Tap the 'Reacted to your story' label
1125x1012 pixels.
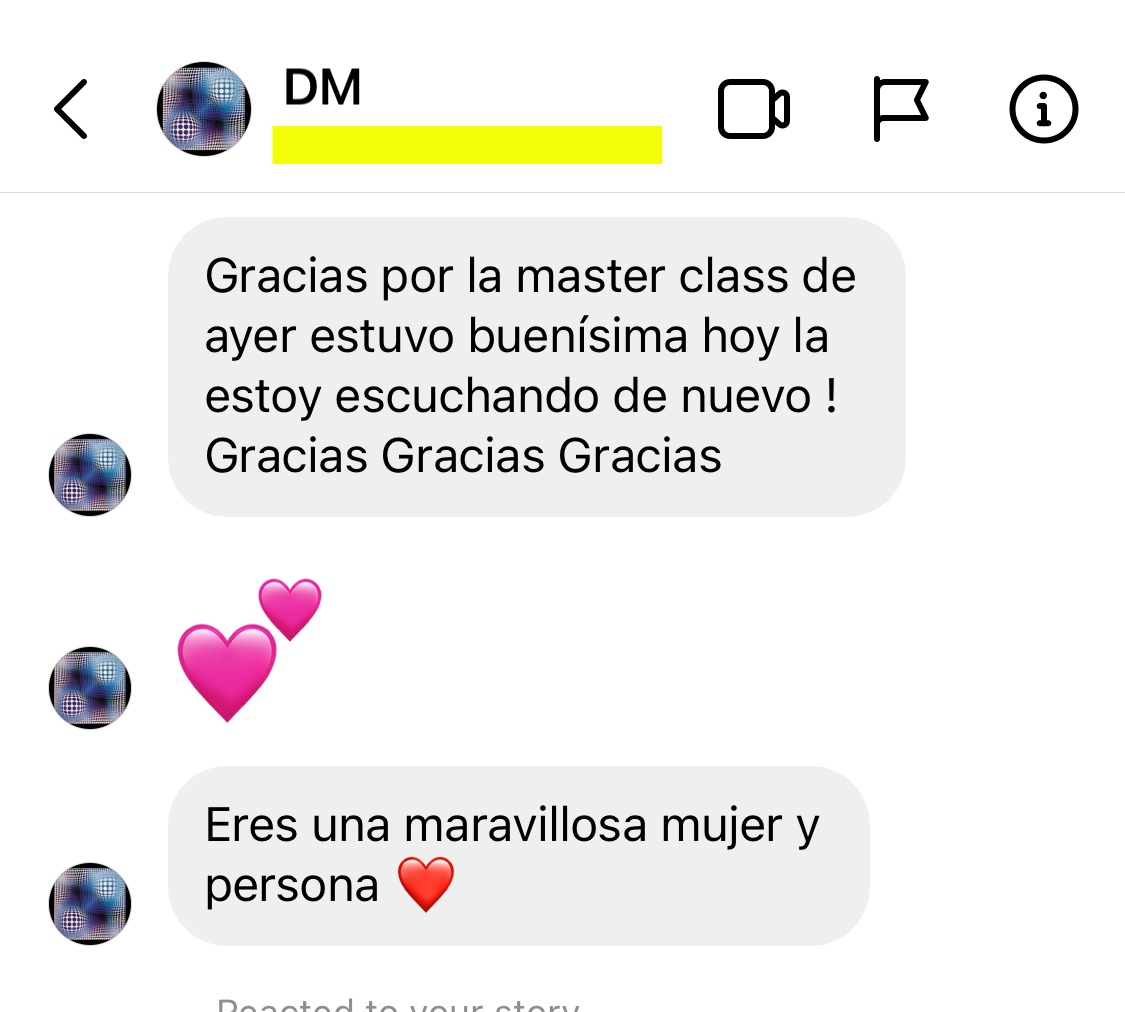tap(398, 1004)
